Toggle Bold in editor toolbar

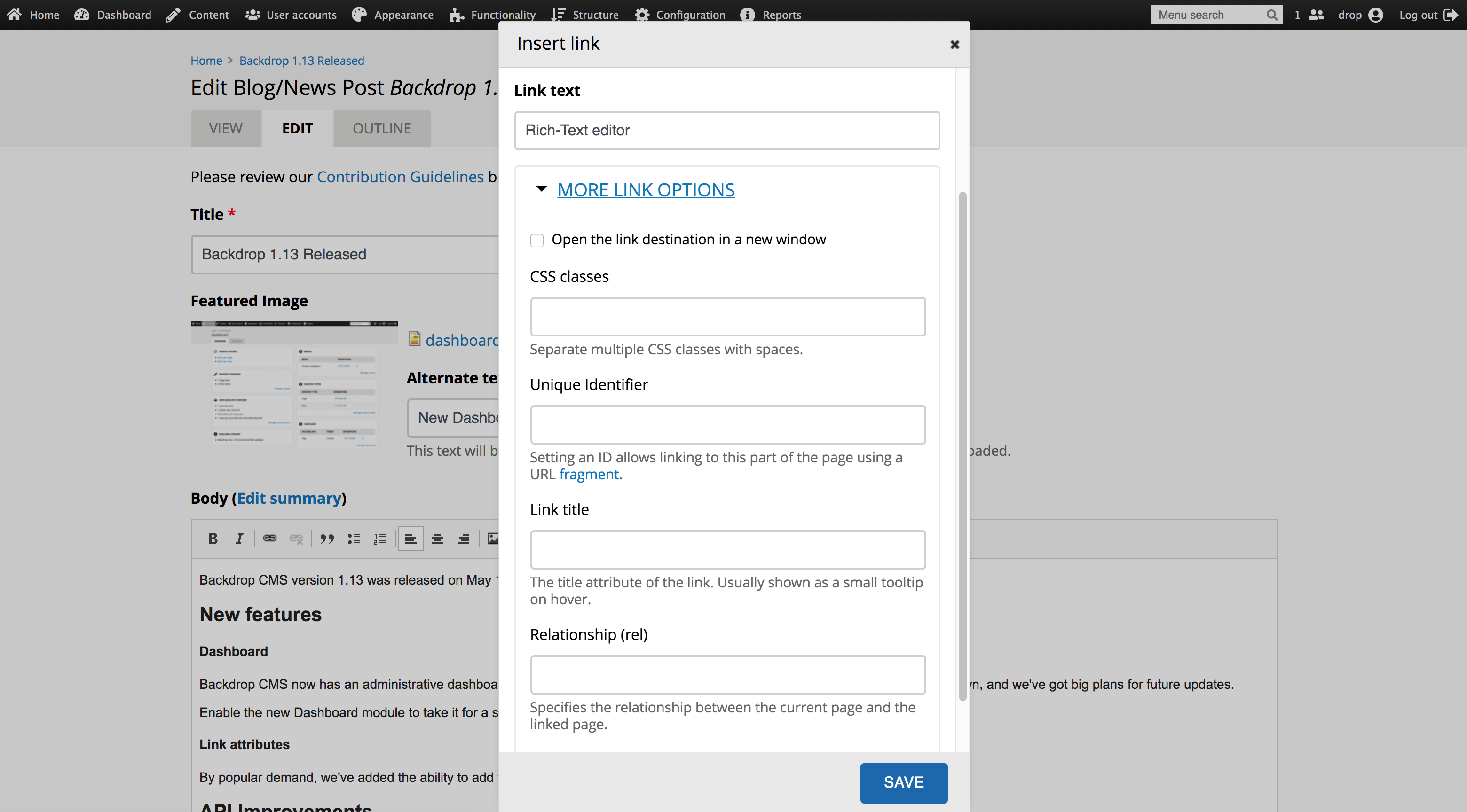tap(213, 539)
